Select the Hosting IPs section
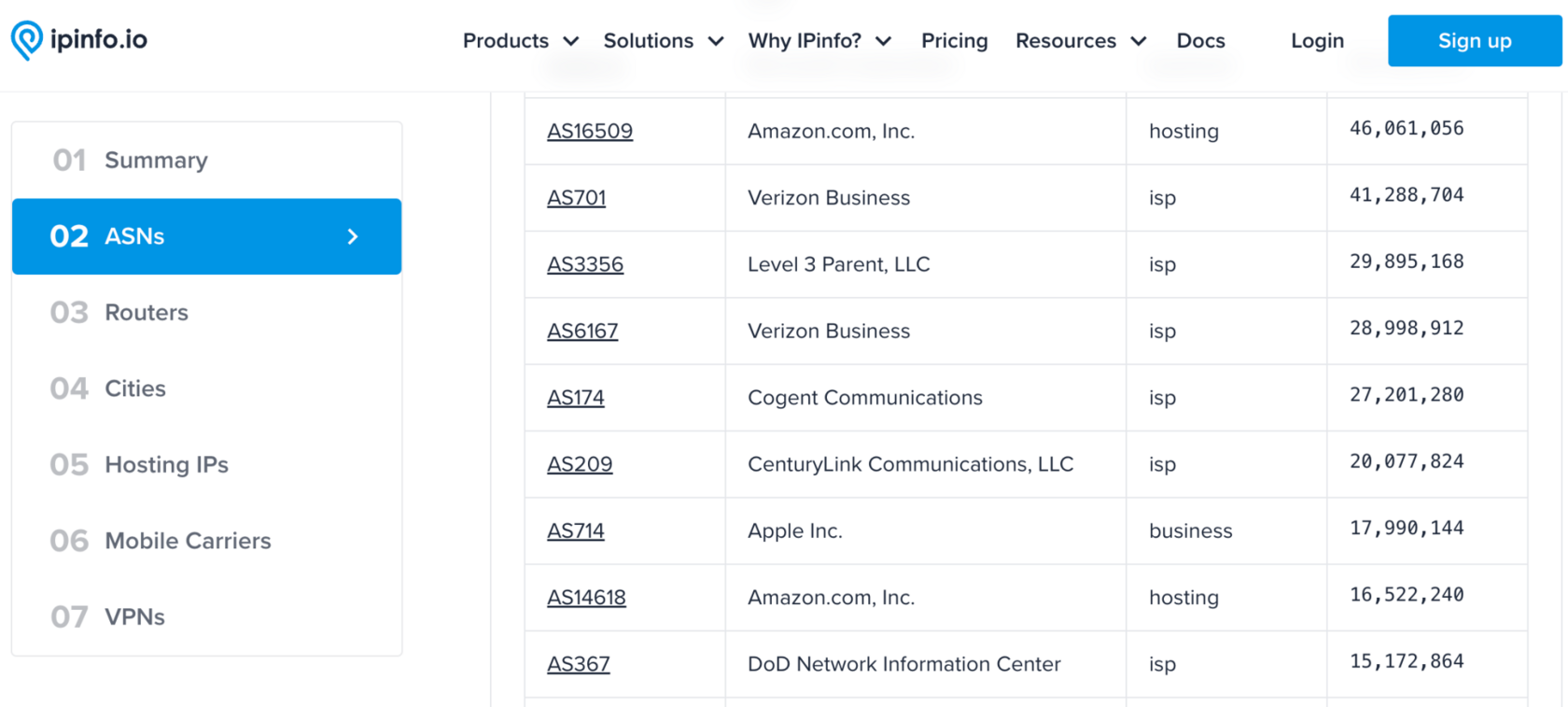1568x707 pixels. [x=166, y=465]
